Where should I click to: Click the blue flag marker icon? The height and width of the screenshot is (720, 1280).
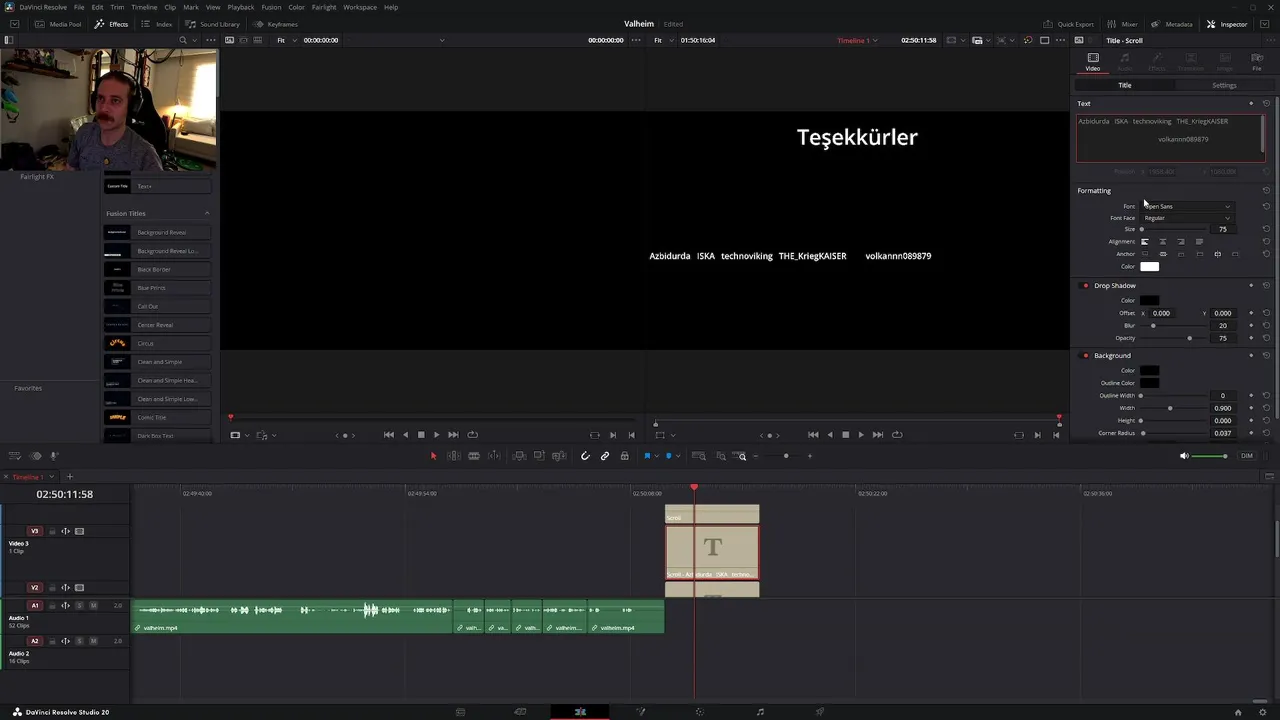coord(646,456)
